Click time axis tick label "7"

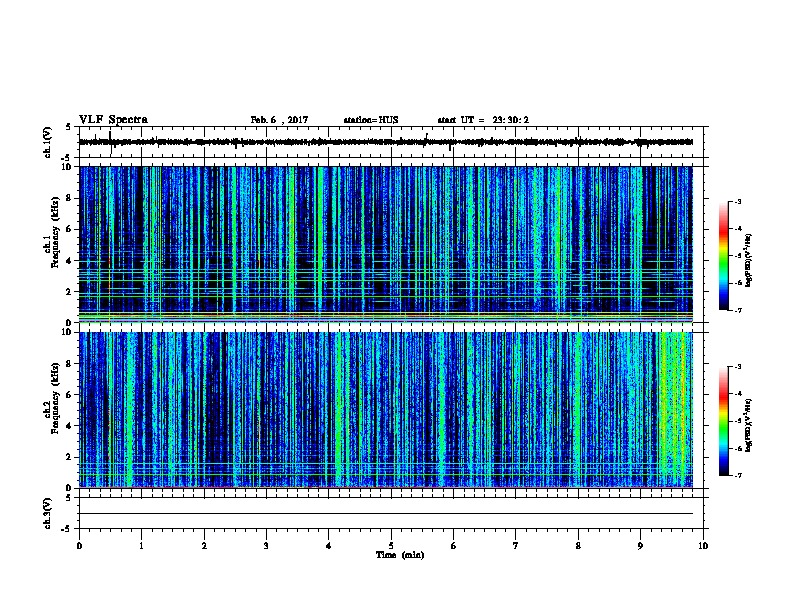click(x=516, y=546)
